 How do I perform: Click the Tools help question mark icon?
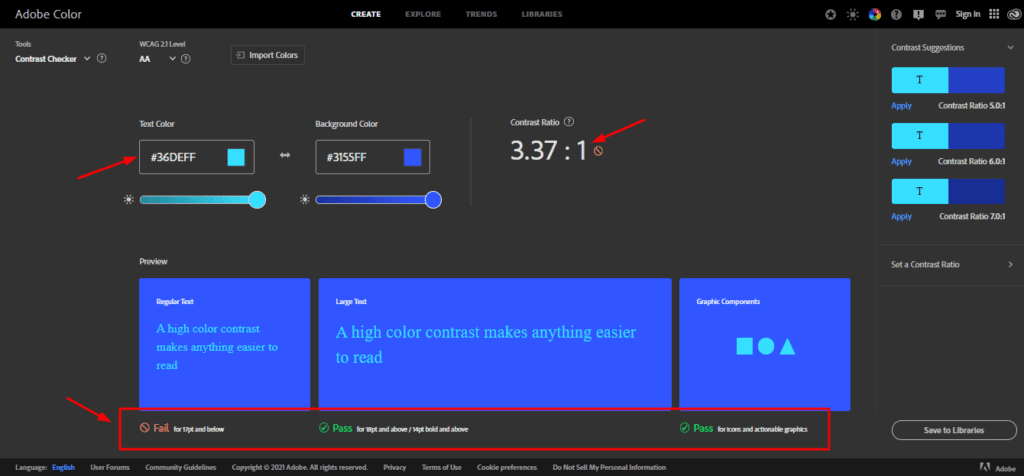pyautogui.click(x=102, y=59)
